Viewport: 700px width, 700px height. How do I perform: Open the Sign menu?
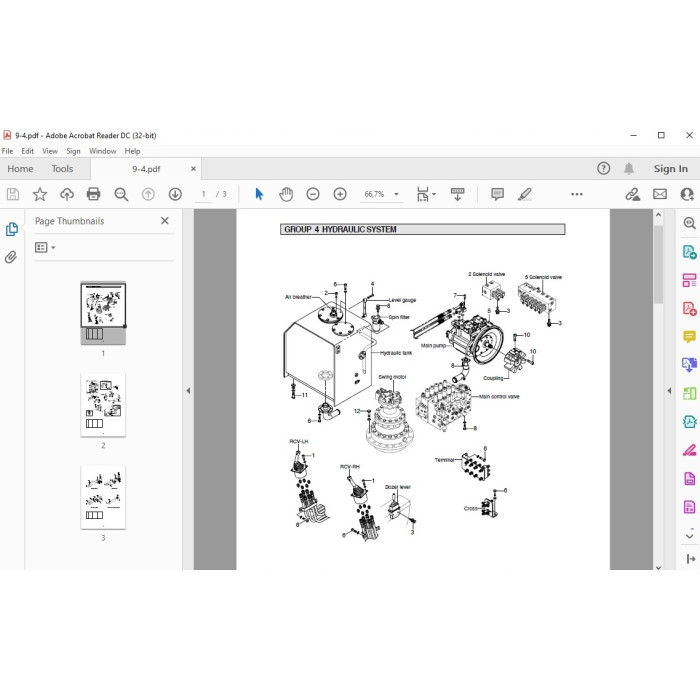coord(73,151)
